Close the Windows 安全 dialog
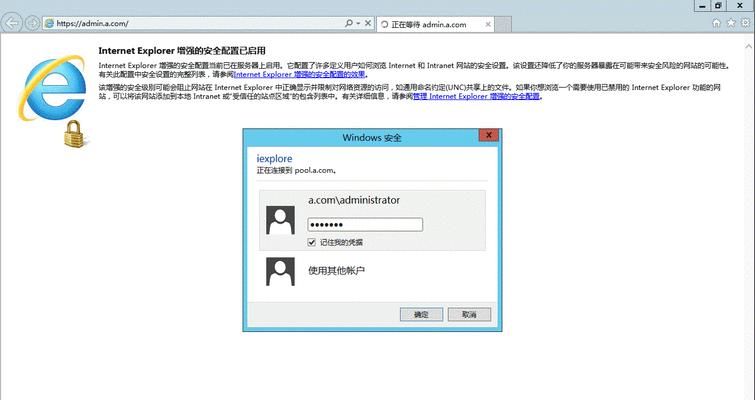Image resolution: width=755 pixels, height=400 pixels. 488,135
